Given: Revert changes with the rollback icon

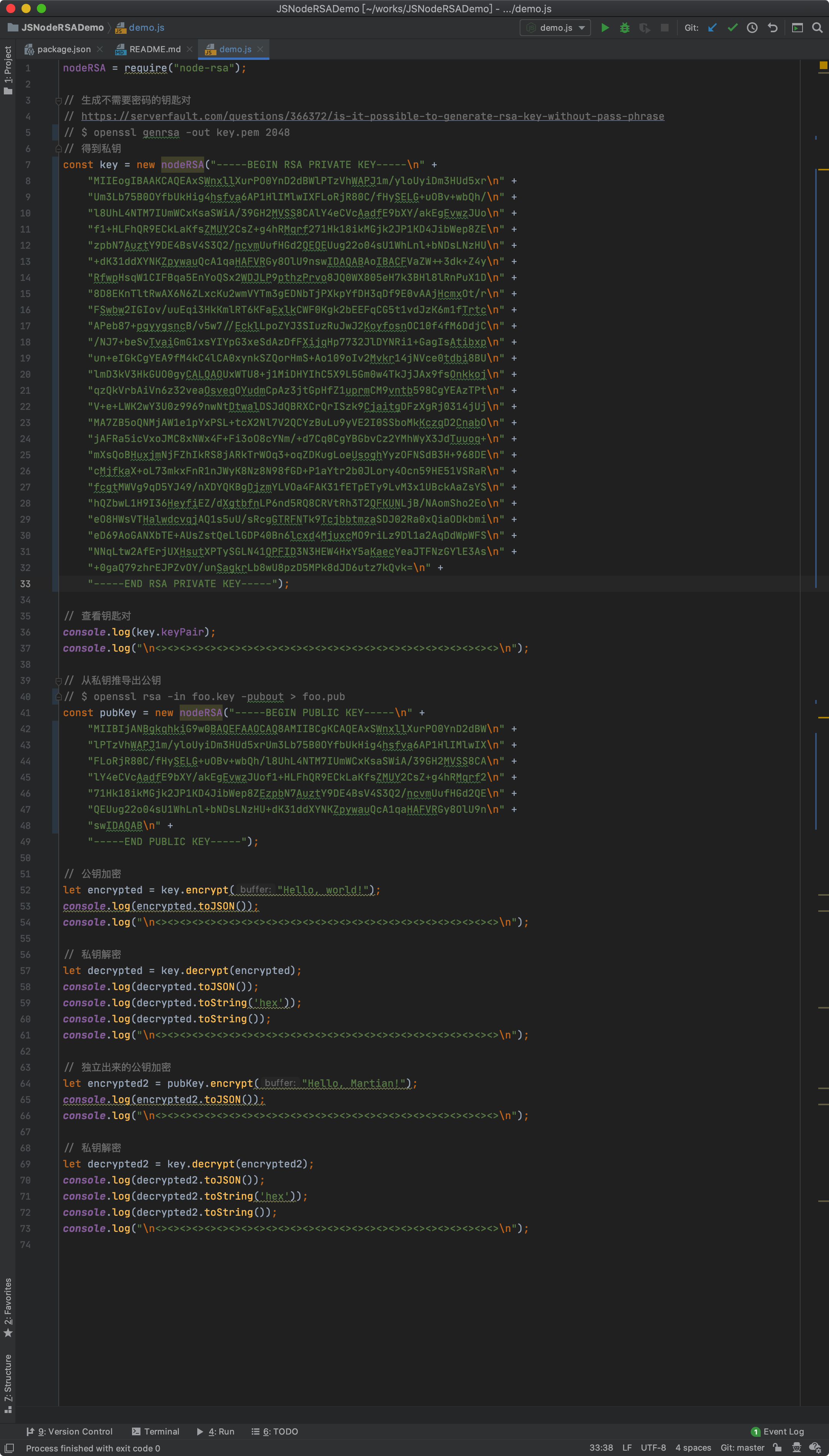Looking at the screenshot, I should pyautogui.click(x=773, y=27).
